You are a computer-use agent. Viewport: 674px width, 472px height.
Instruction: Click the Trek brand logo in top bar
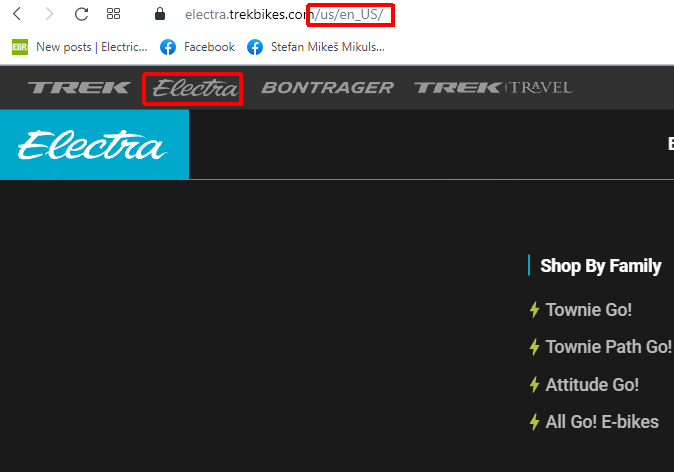[79, 88]
